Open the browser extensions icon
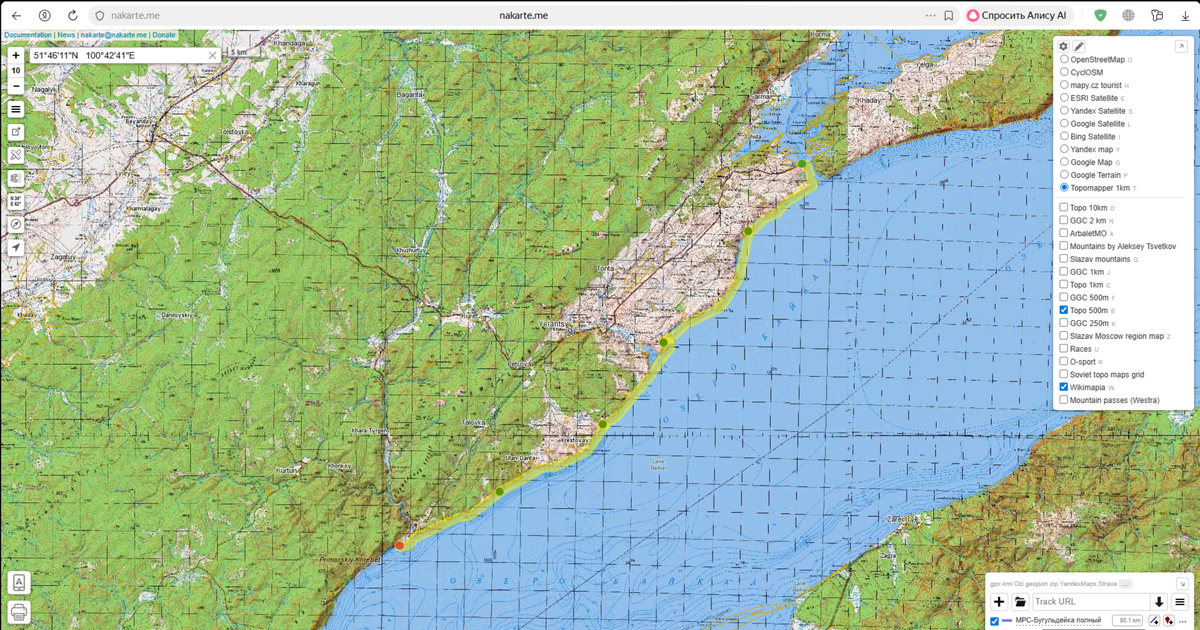Viewport: 1200px width, 630px height. point(1157,16)
